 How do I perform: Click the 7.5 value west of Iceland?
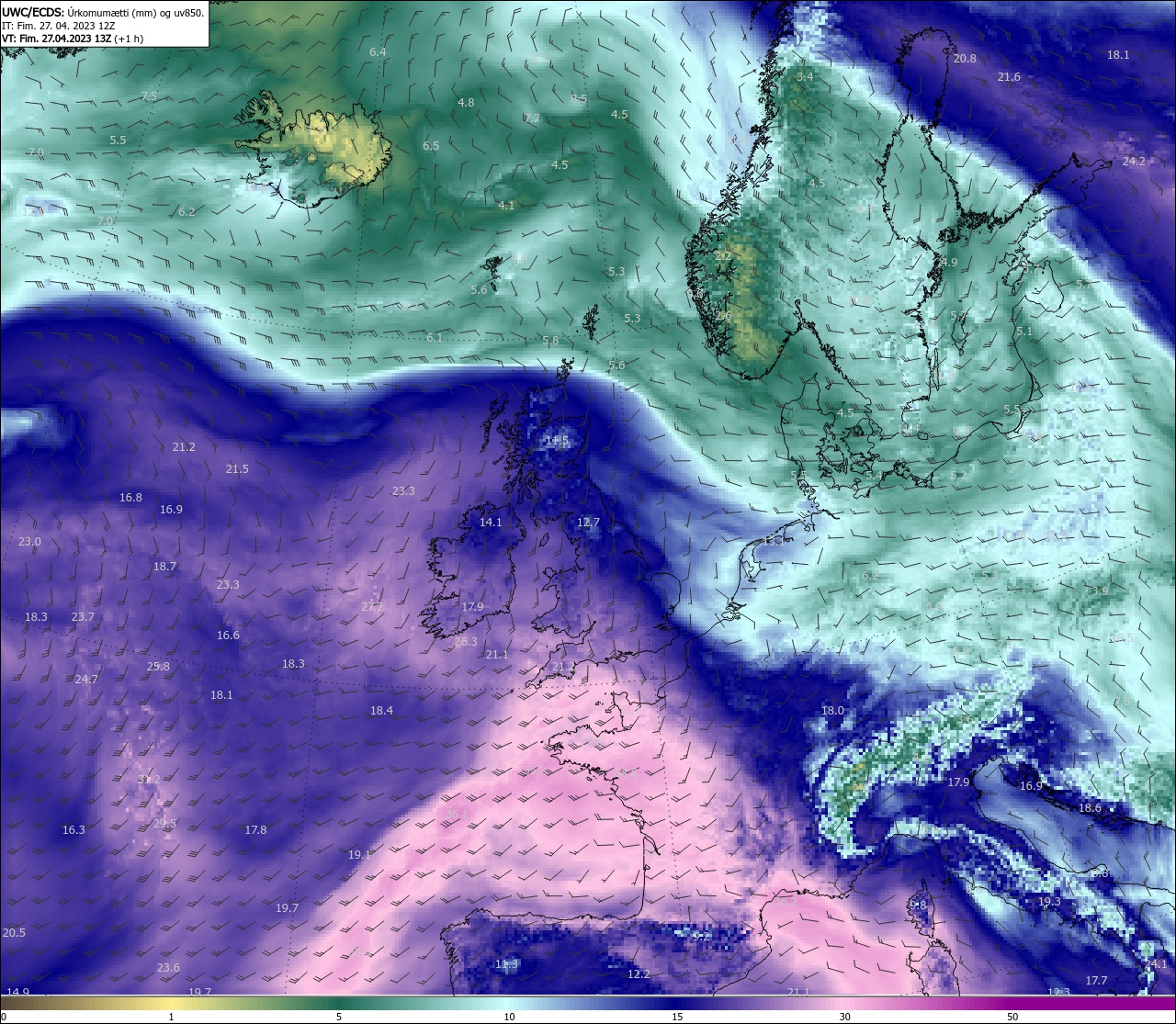[x=149, y=96]
